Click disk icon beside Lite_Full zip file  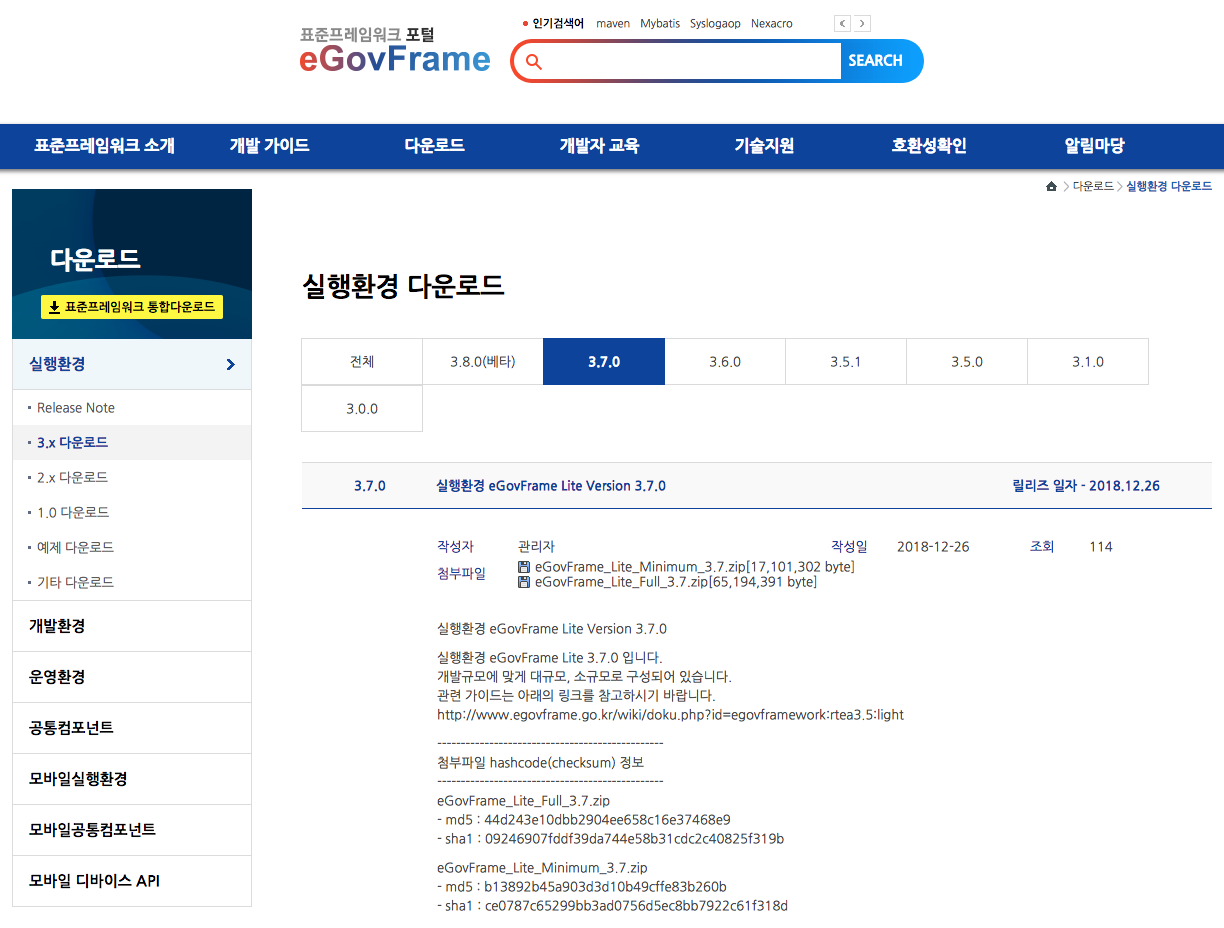tap(524, 582)
